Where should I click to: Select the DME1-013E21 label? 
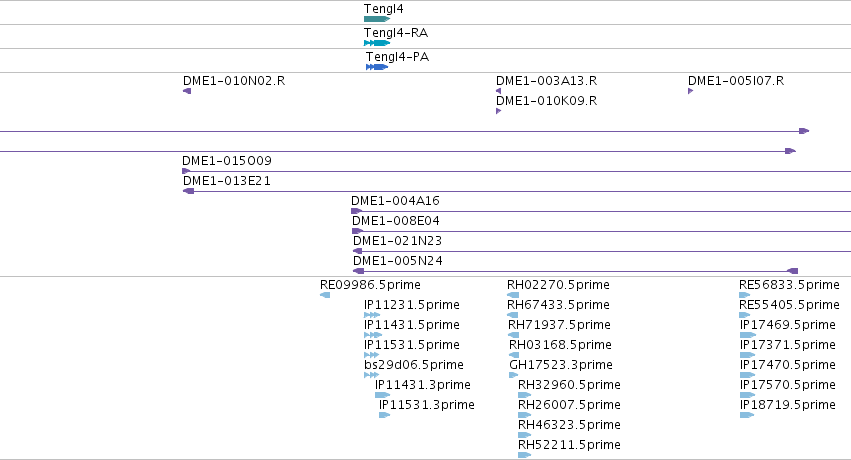pos(227,181)
